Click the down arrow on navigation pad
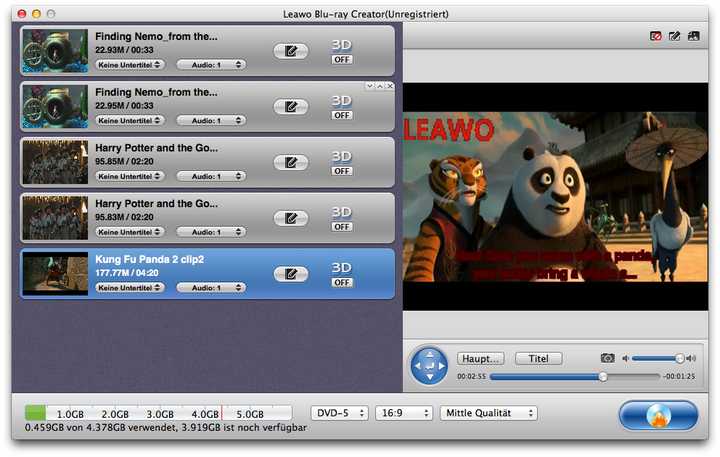The image size is (720, 457). point(429,377)
